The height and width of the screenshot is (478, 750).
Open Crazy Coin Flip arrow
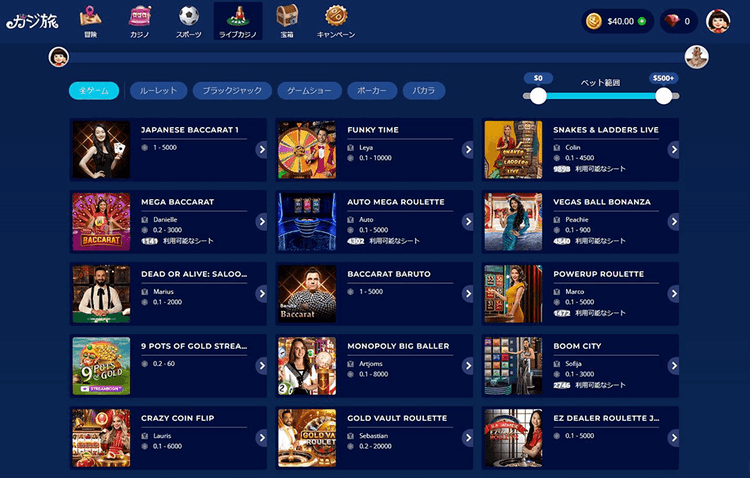click(x=261, y=437)
